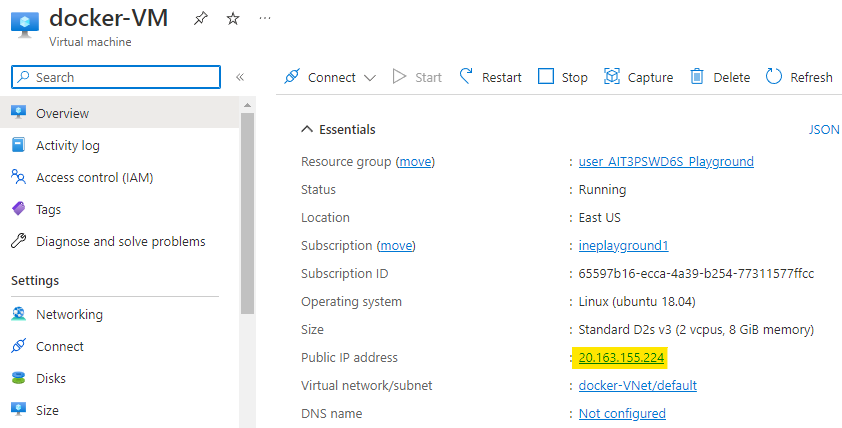This screenshot has width=842, height=428.
Task: Click the sidebar Search field
Action: tap(115, 77)
